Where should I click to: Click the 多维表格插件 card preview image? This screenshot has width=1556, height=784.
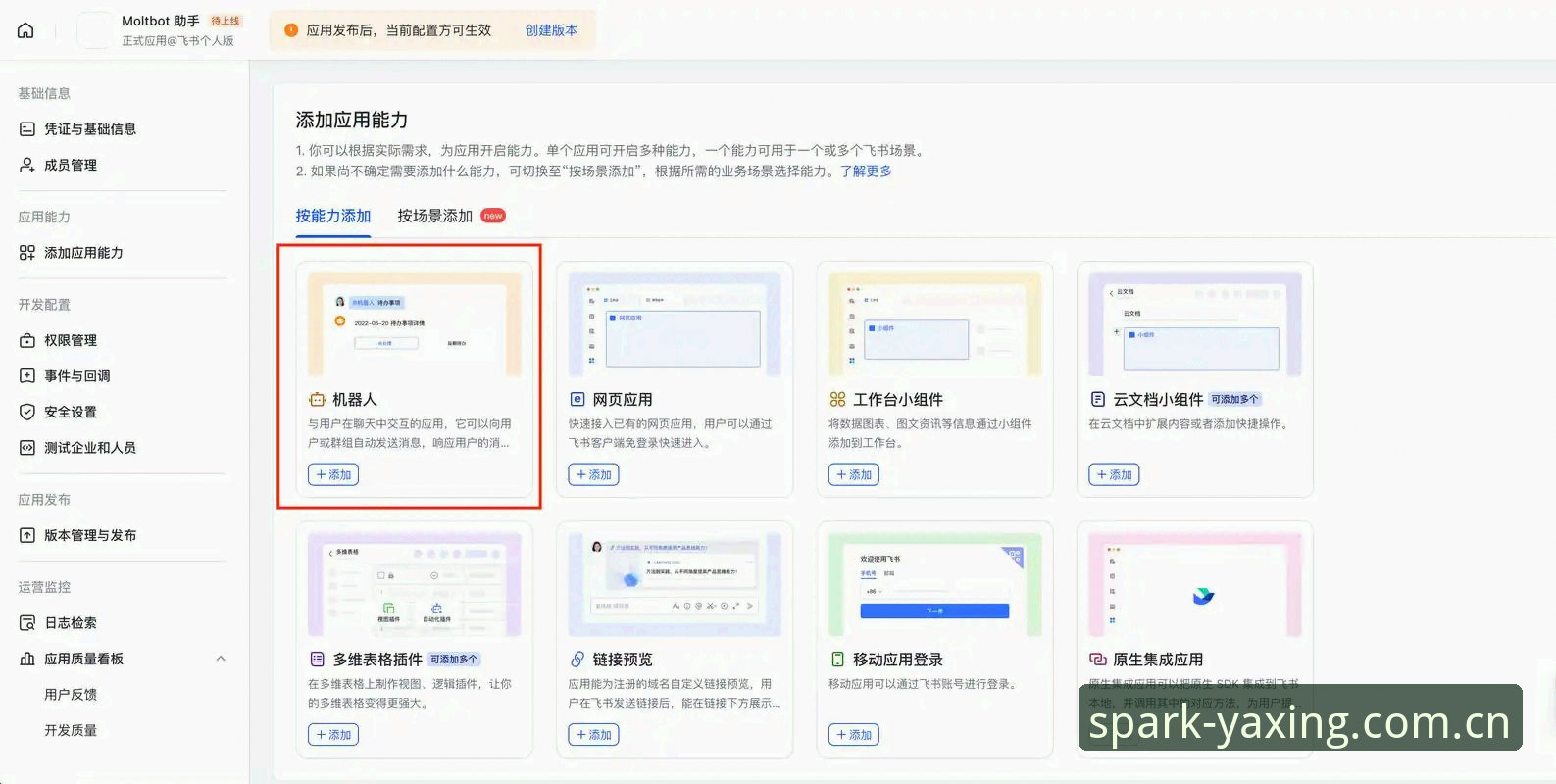pyautogui.click(x=415, y=585)
